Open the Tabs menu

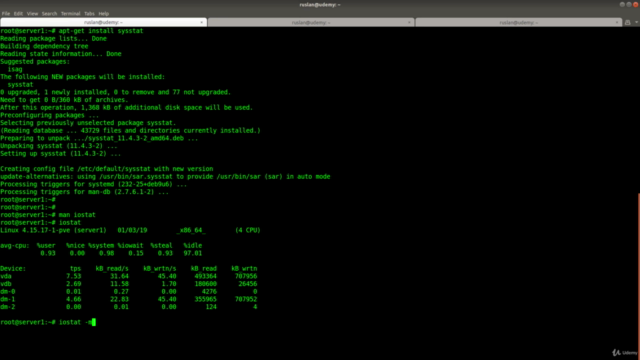click(89, 13)
